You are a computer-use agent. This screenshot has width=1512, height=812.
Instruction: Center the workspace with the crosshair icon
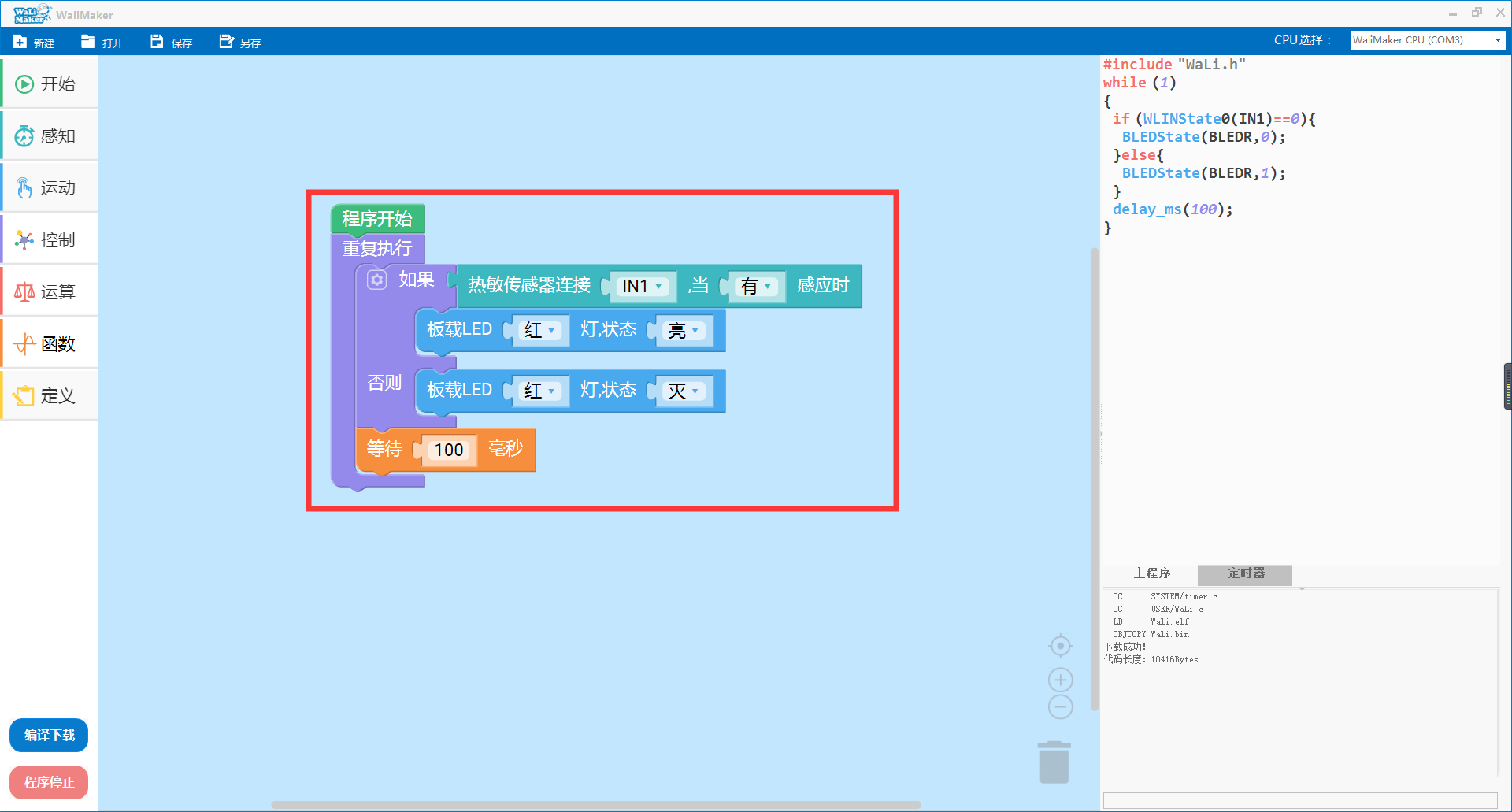pos(1061,647)
